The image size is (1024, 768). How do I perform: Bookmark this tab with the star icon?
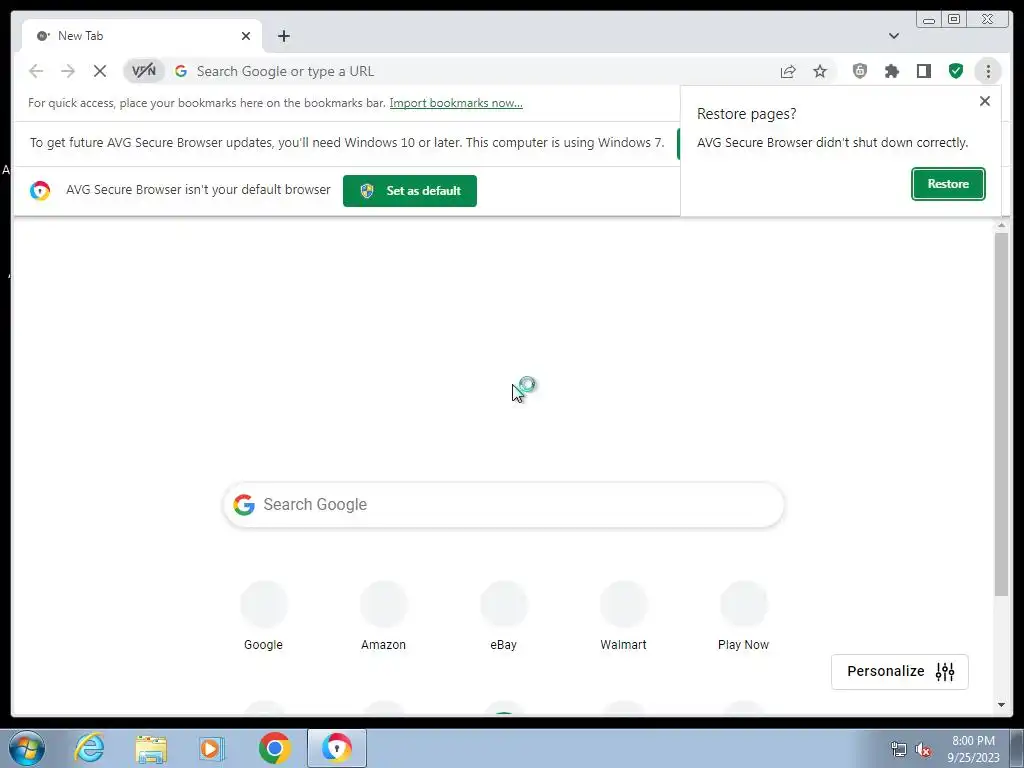pos(820,71)
